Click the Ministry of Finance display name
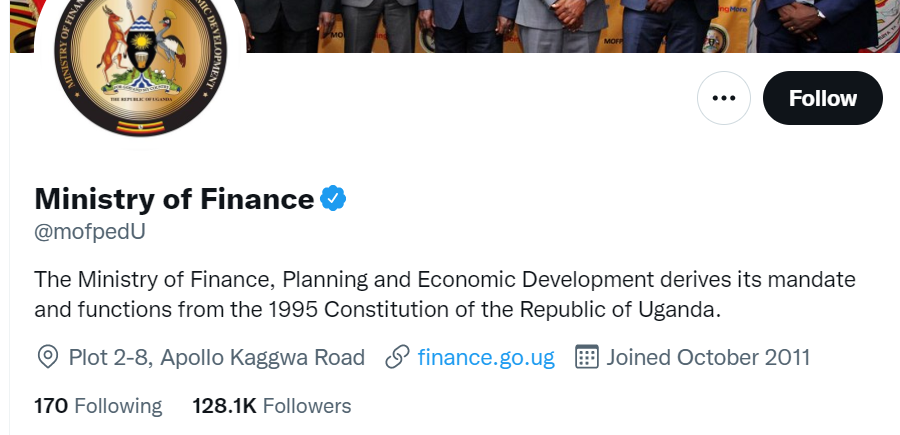The image size is (900, 435). (174, 199)
